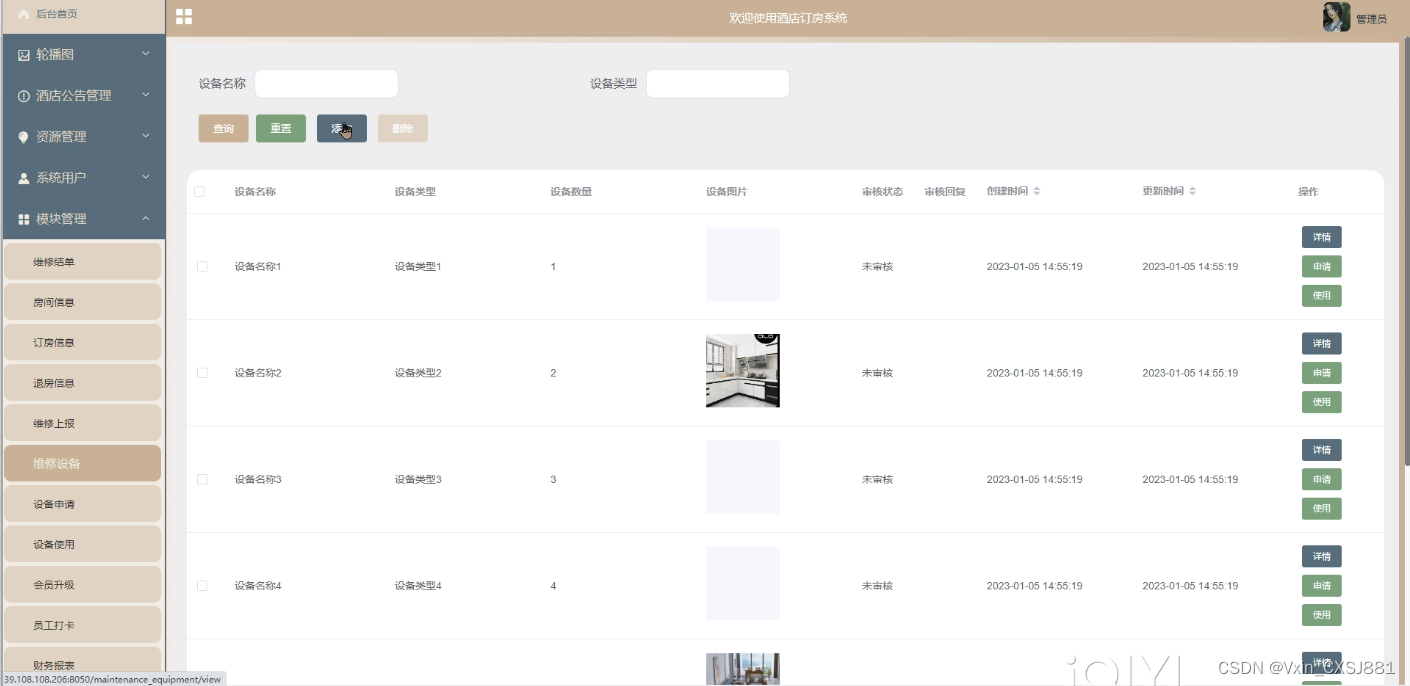Click the 设备类型2 table cell
1410x686 pixels.
pos(418,373)
